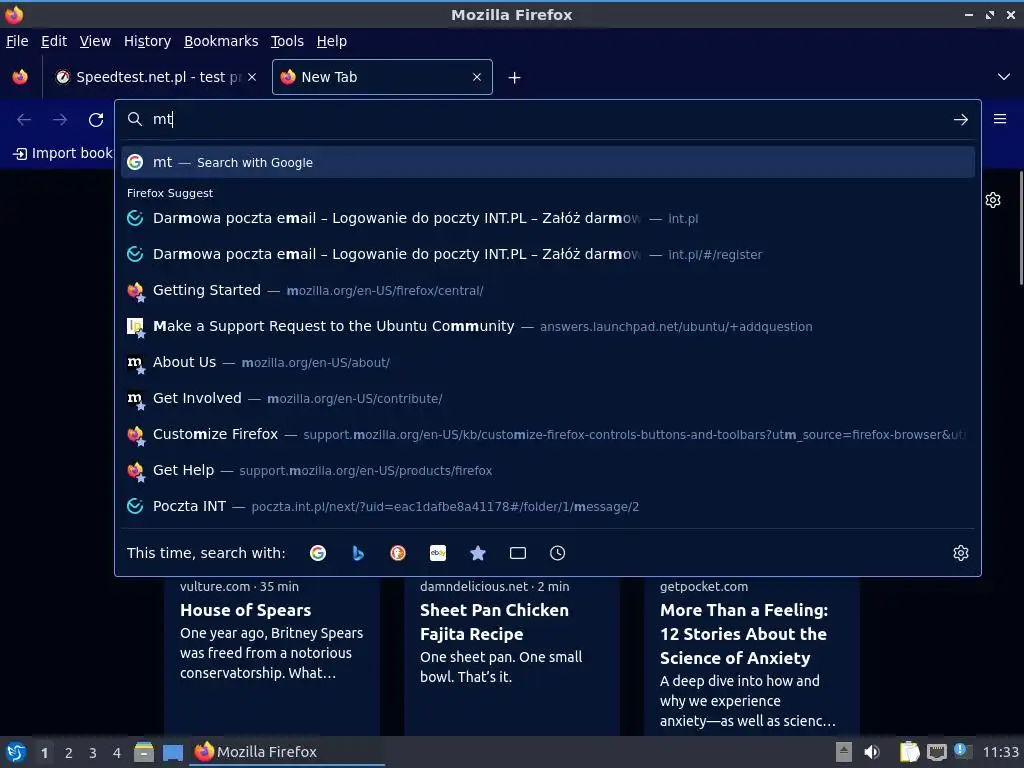Open search settings gear in the dropdown
The width and height of the screenshot is (1024, 768).
(x=961, y=553)
